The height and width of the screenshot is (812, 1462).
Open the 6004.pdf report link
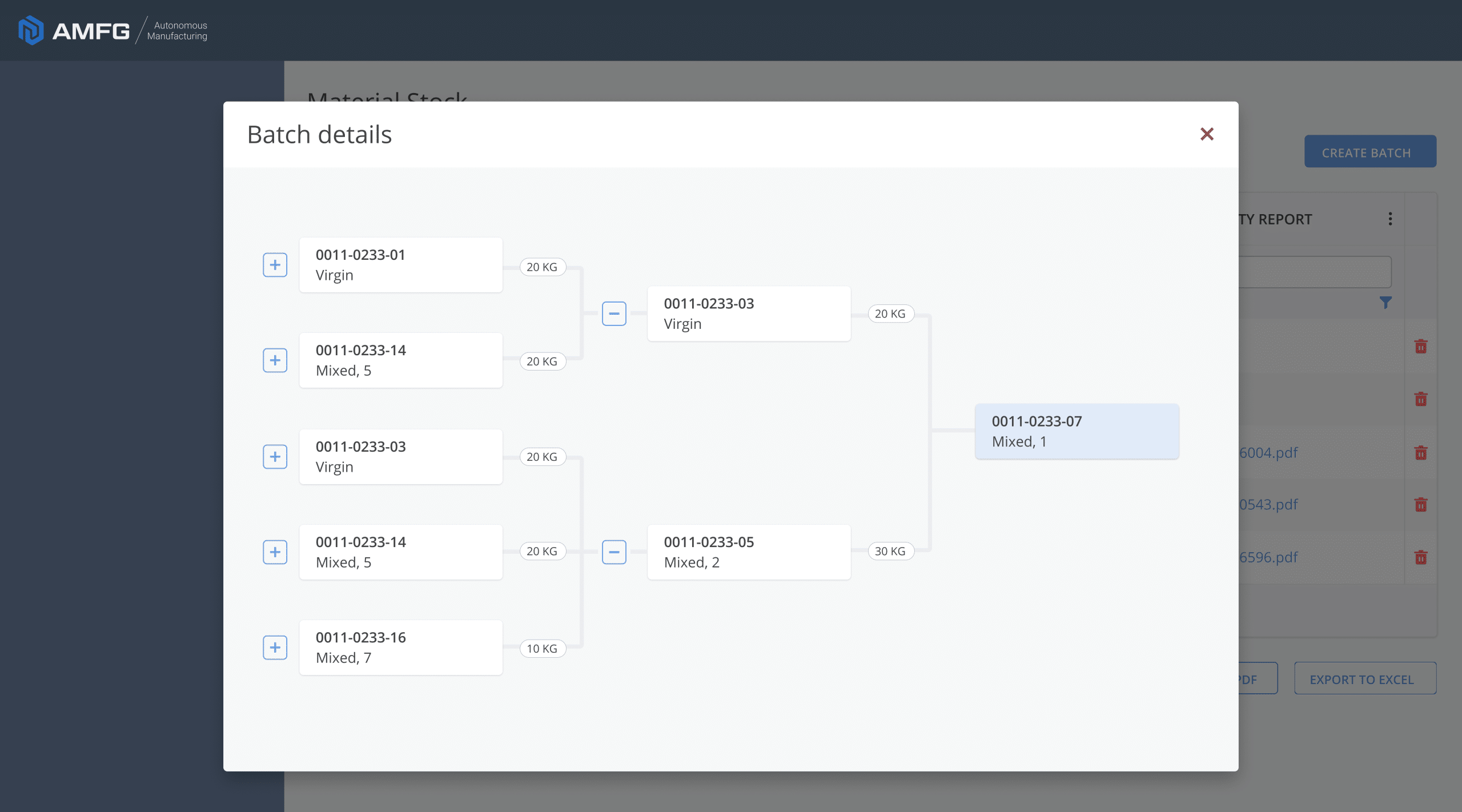[x=1268, y=453]
